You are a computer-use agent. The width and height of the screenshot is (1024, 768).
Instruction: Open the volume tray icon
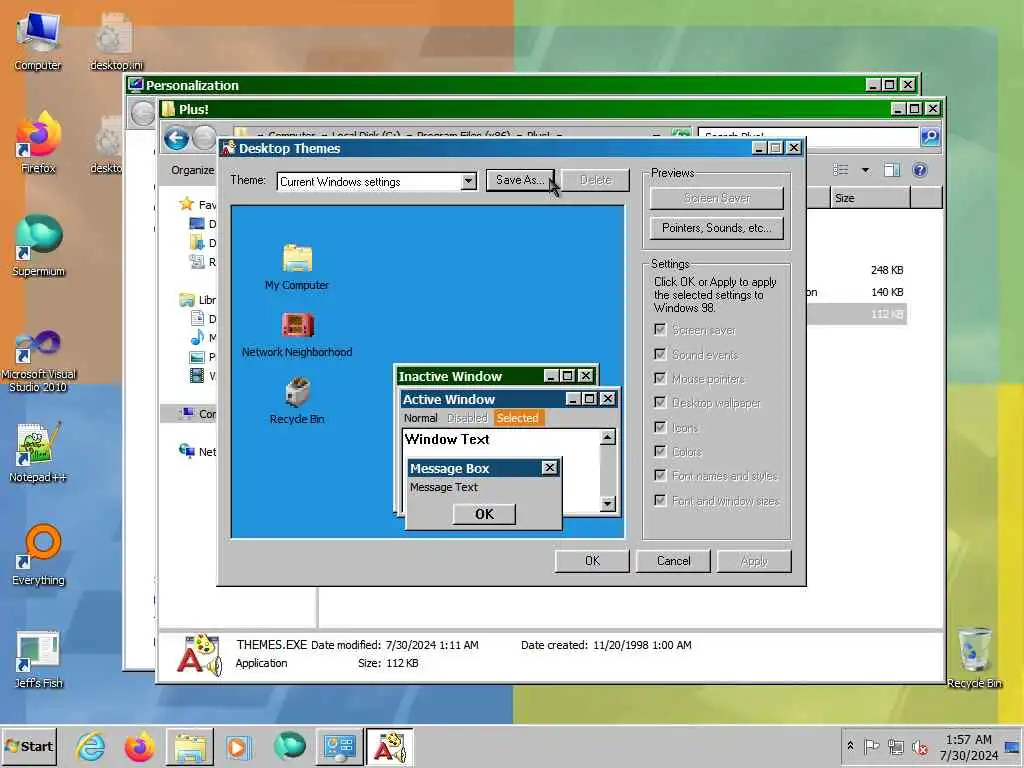click(x=920, y=746)
